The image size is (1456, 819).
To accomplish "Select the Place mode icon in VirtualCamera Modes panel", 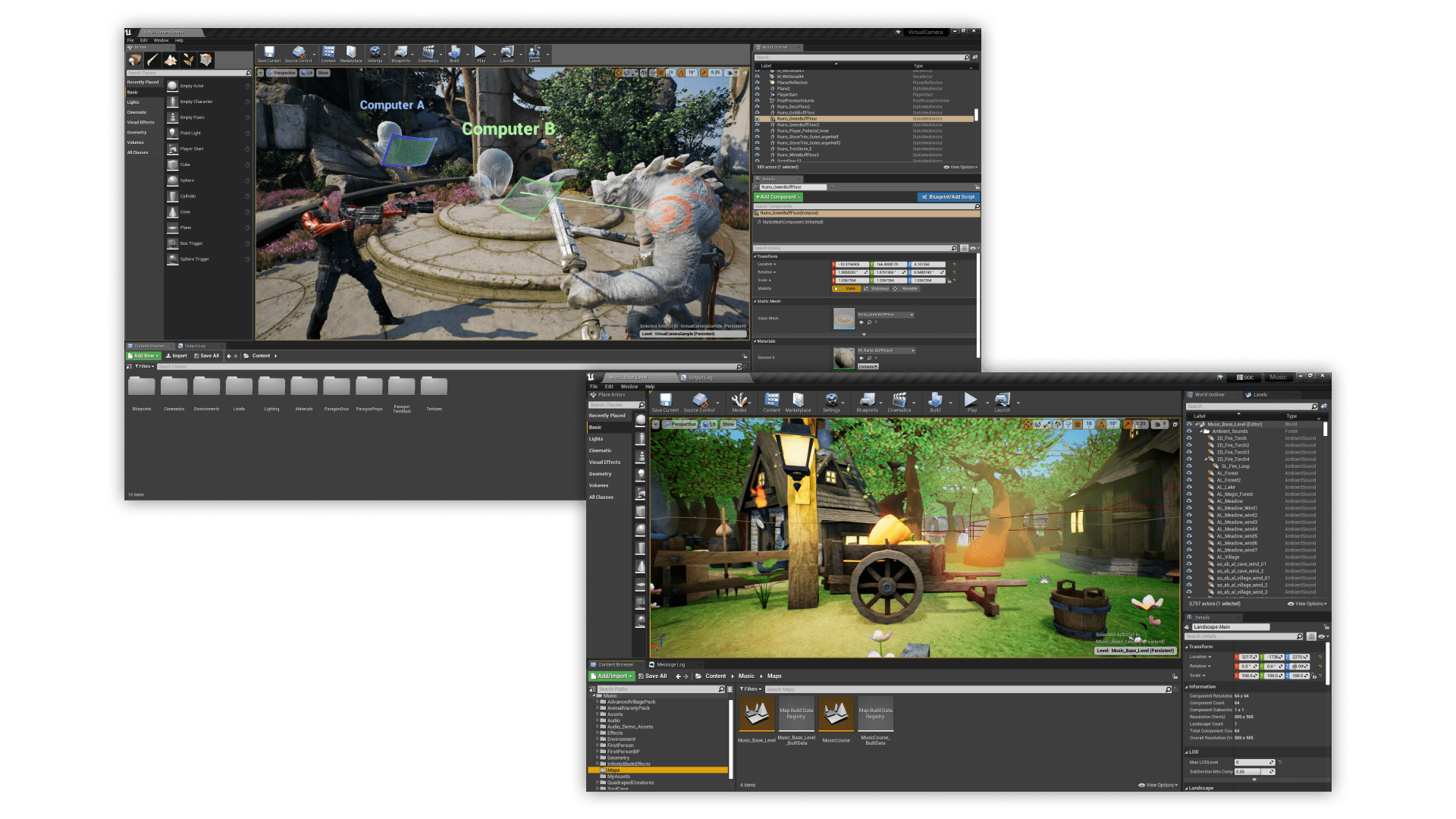I will pos(135,60).
